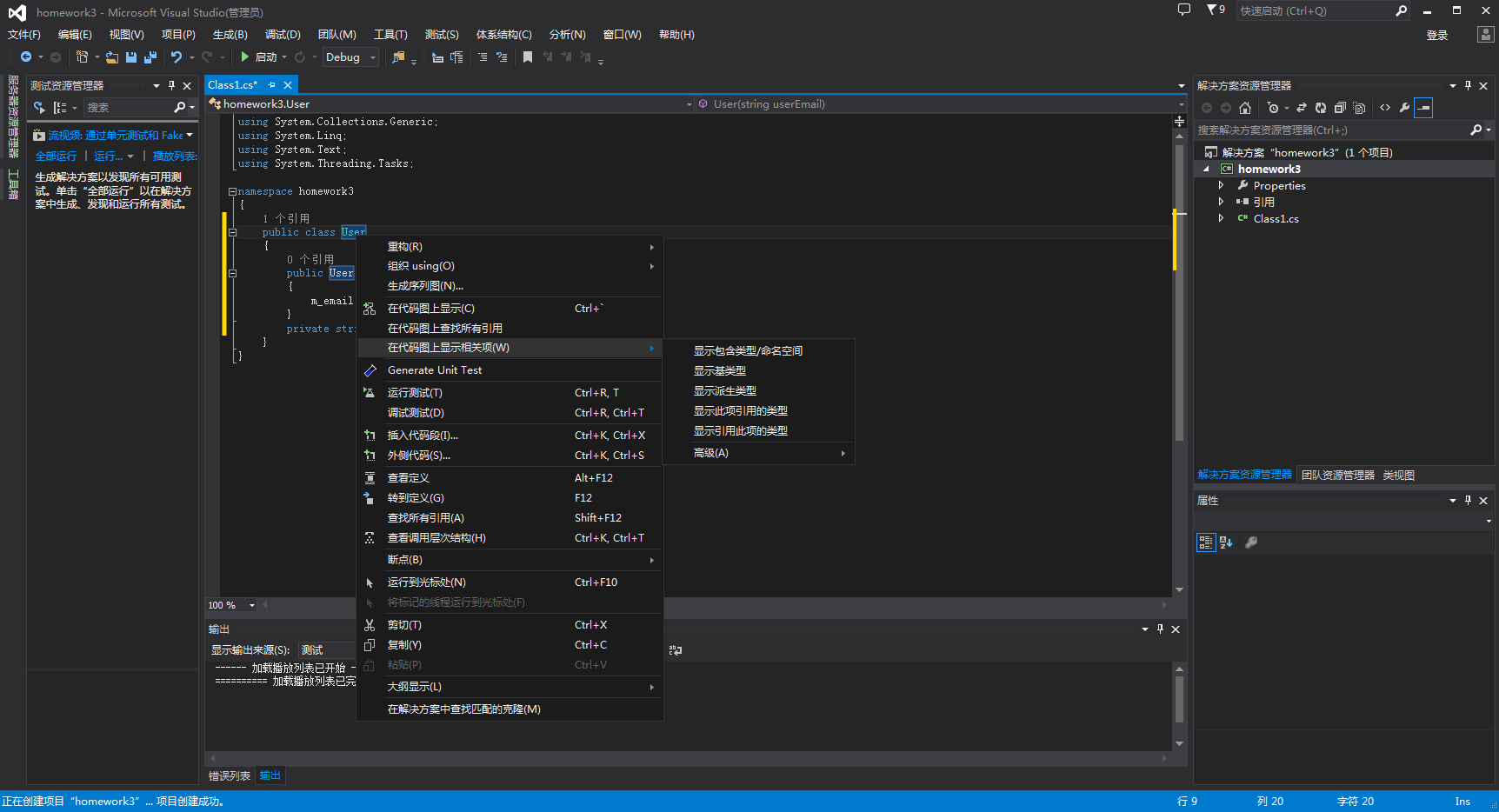
Task: Toggle auto-hide pin on Output panel
Action: pyautogui.click(x=1160, y=629)
